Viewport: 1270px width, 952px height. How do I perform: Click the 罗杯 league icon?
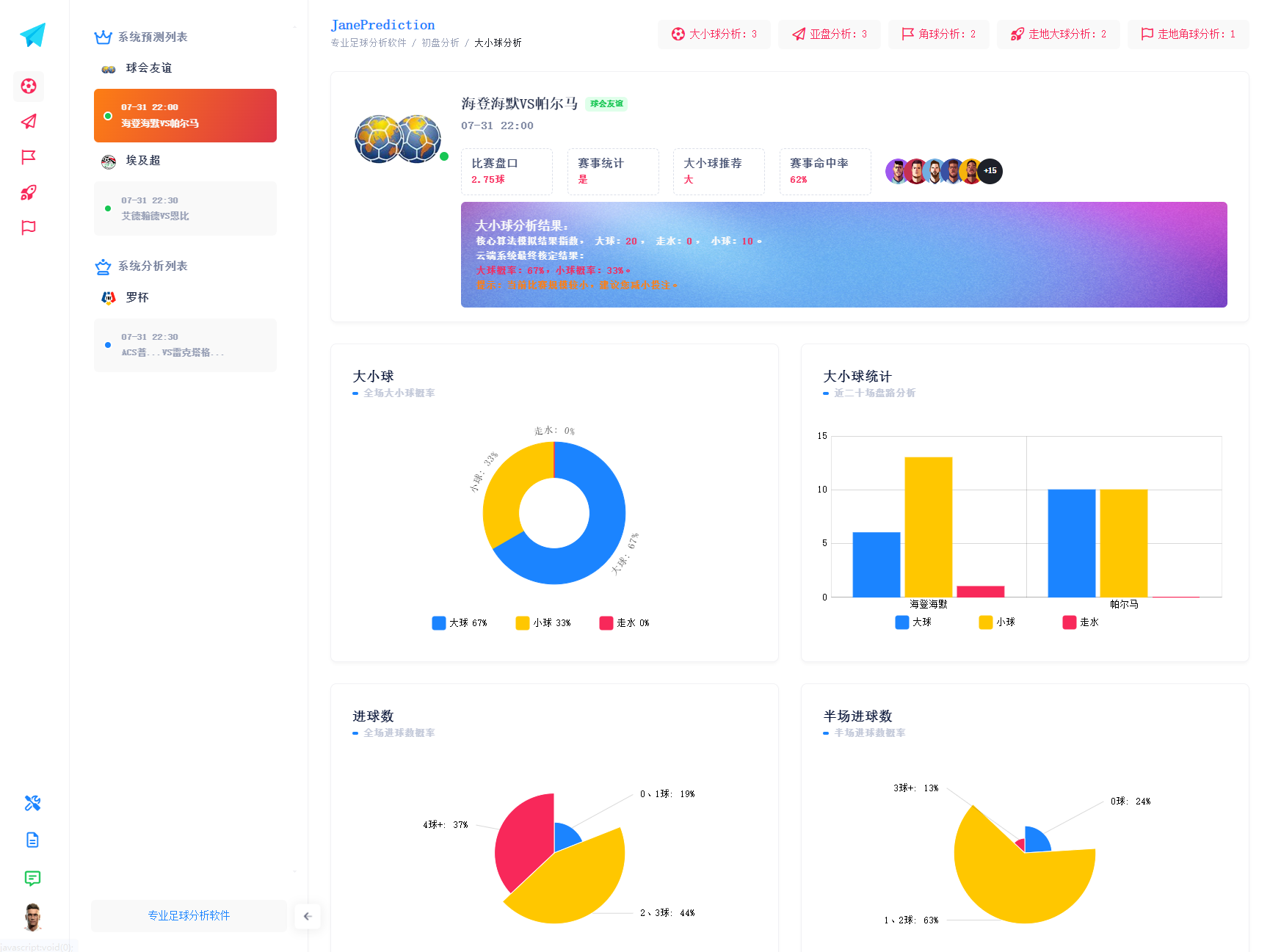tap(109, 297)
